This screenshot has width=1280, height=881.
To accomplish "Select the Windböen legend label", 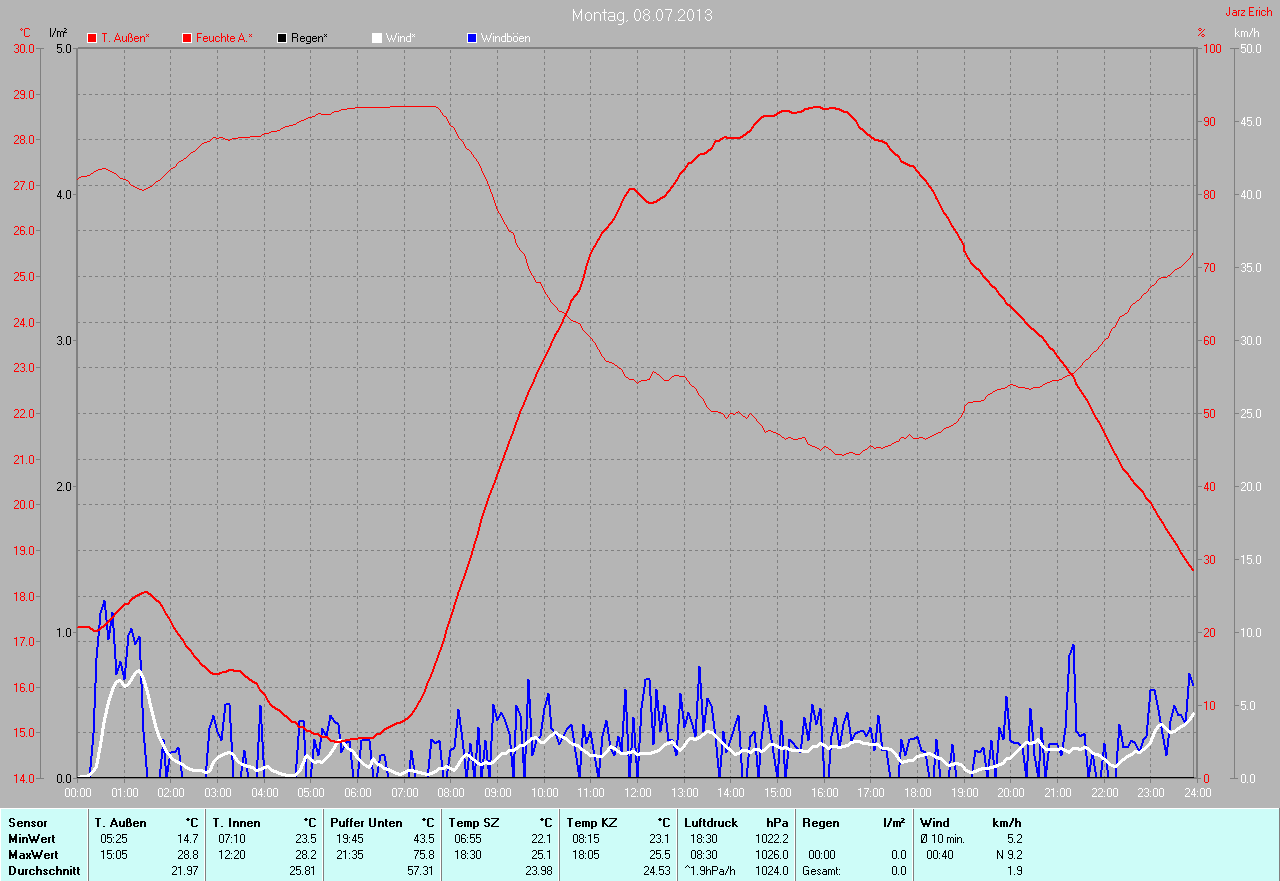I will point(505,38).
